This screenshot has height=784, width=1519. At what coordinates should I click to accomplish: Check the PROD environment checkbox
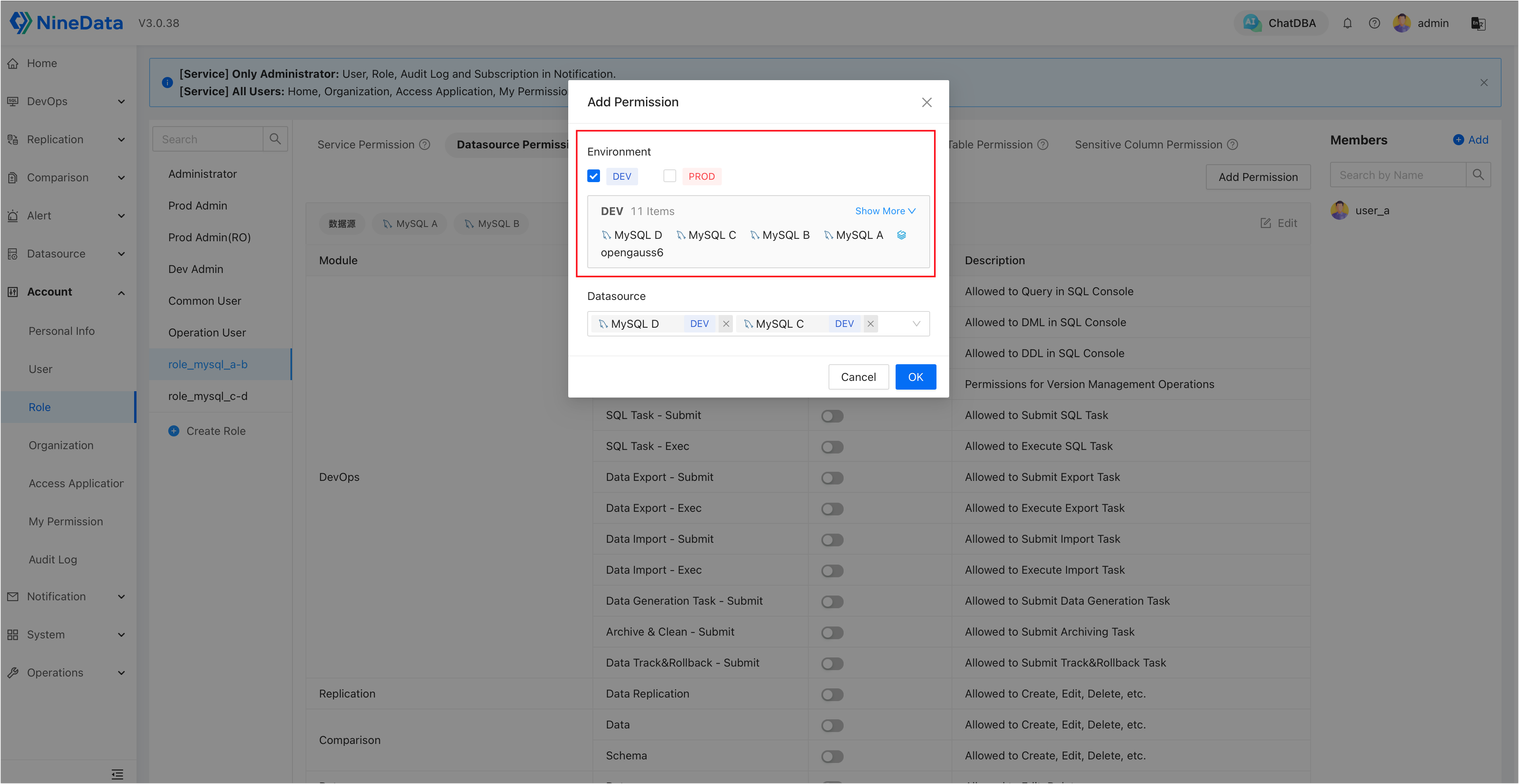669,176
